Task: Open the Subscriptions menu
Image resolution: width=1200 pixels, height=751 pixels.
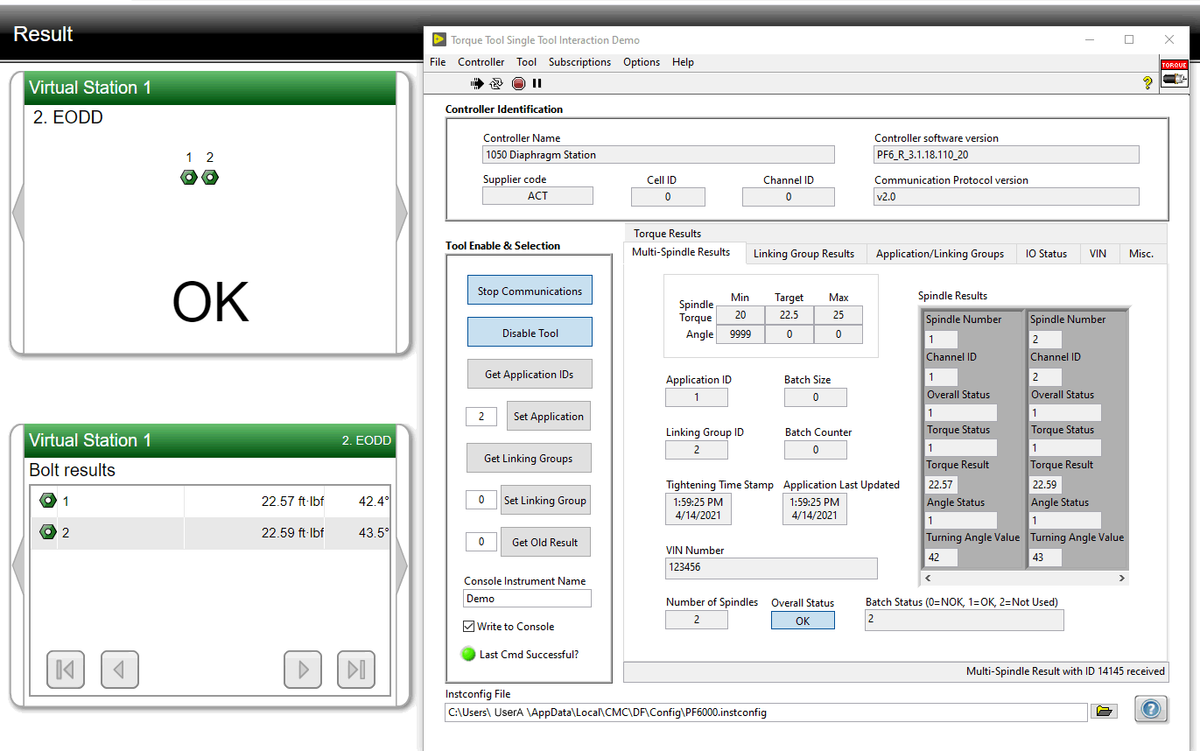Action: point(578,61)
